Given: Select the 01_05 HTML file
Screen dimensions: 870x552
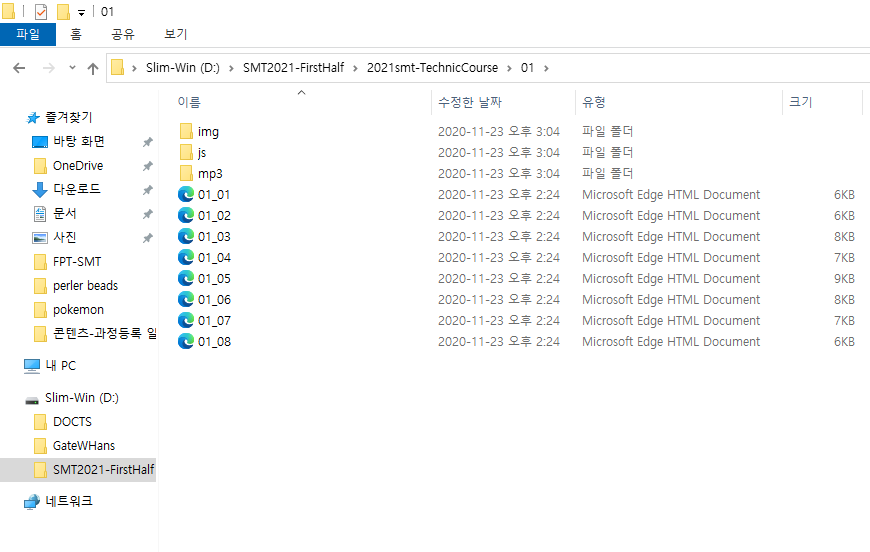Looking at the screenshot, I should pyautogui.click(x=214, y=278).
